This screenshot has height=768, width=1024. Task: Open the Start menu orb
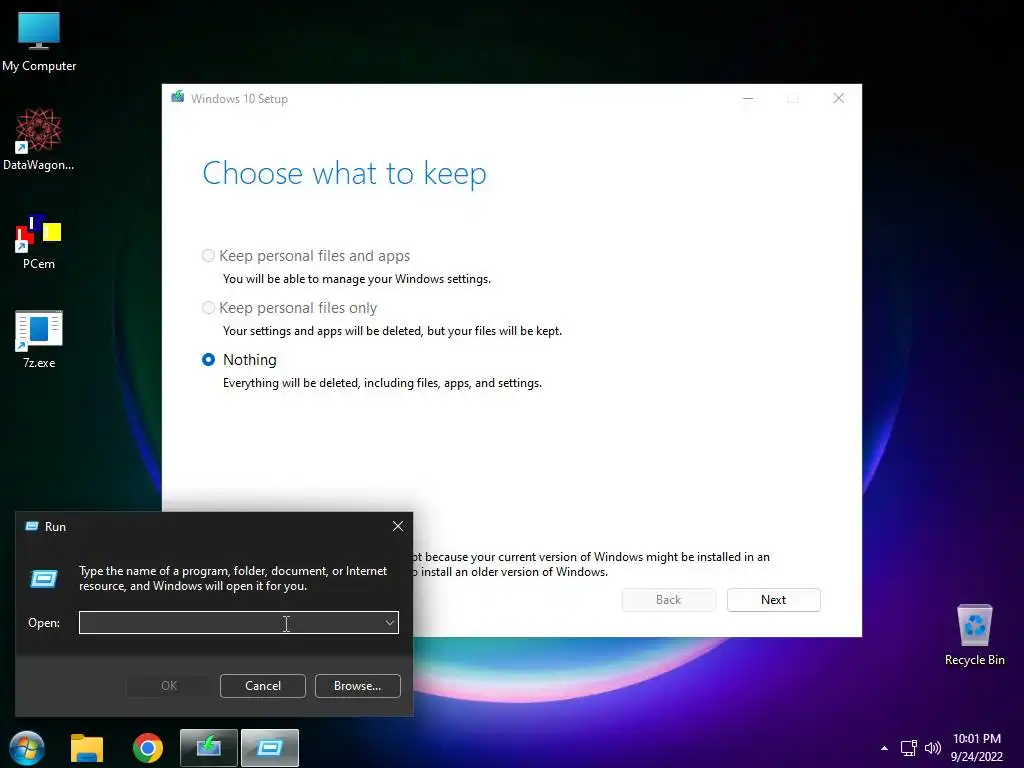point(27,748)
